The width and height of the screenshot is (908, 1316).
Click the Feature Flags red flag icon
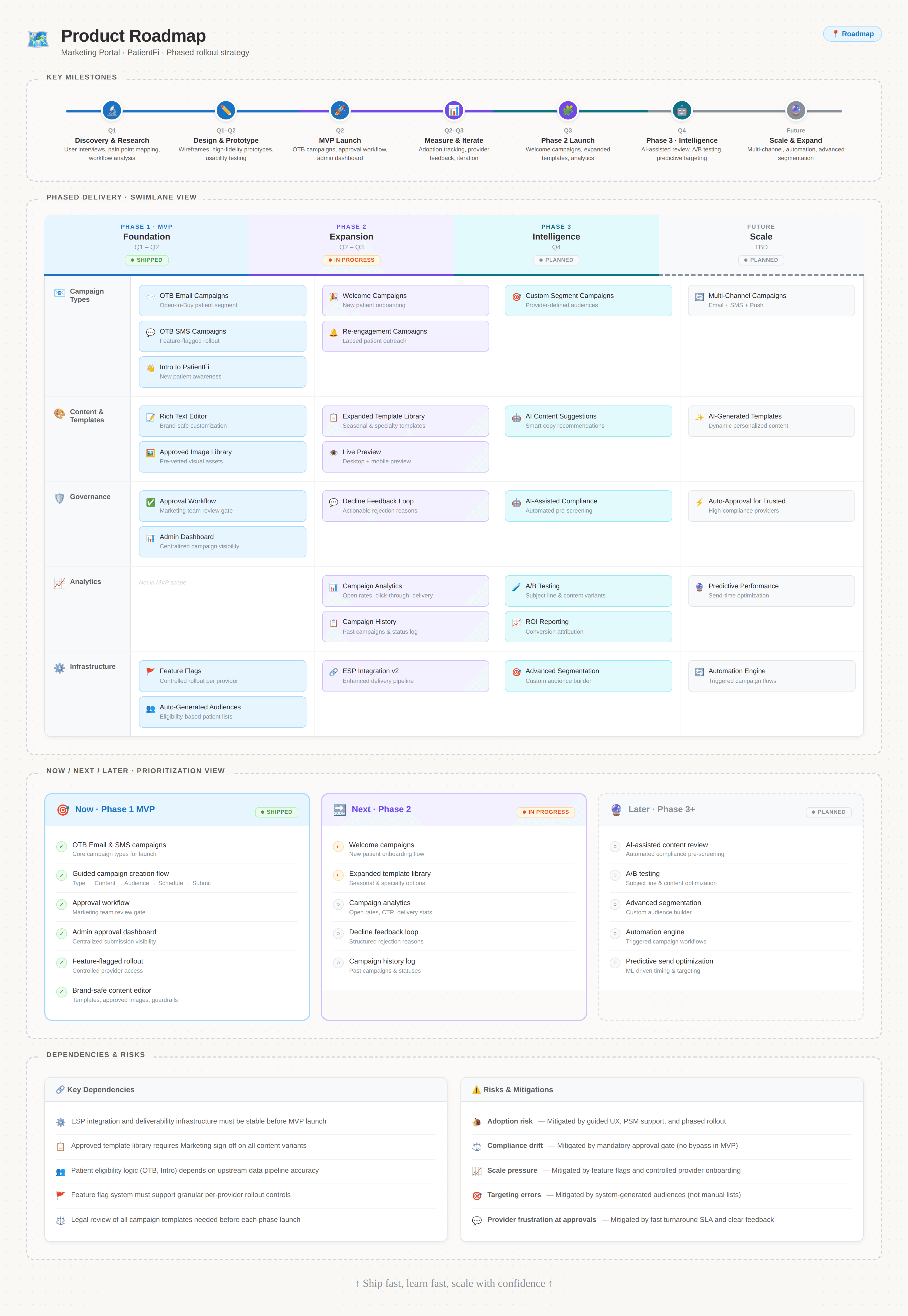[150, 672]
